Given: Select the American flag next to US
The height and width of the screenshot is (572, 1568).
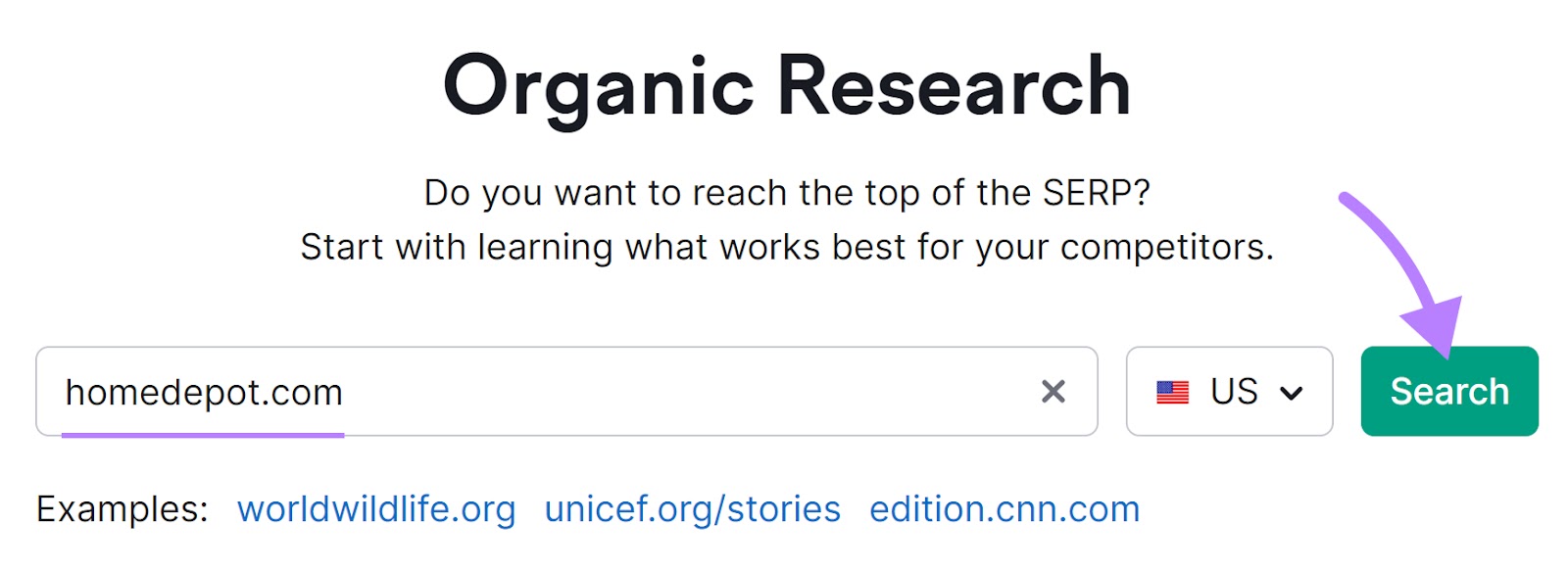Looking at the screenshot, I should pos(1172,392).
